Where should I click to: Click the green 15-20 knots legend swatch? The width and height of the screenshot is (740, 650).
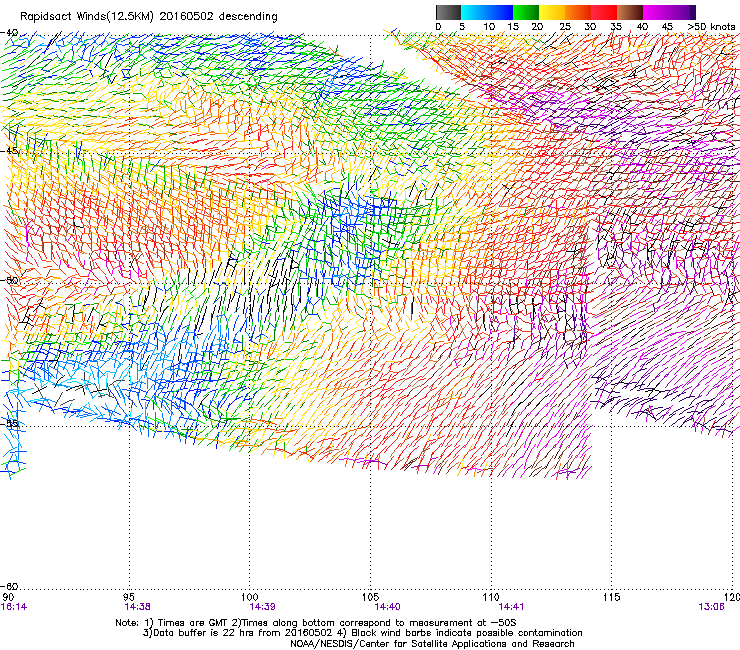click(x=526, y=12)
